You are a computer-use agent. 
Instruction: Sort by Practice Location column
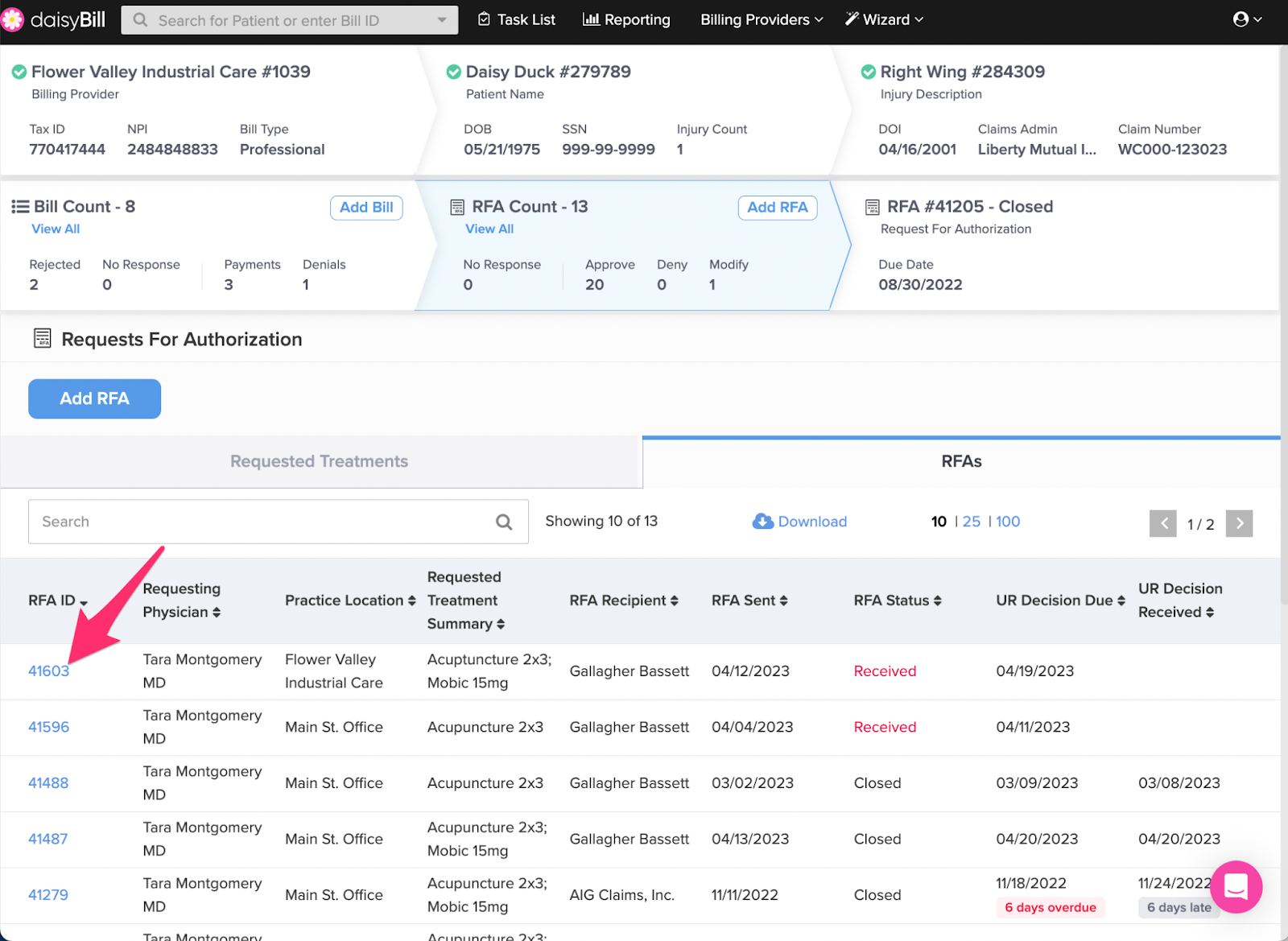point(412,601)
